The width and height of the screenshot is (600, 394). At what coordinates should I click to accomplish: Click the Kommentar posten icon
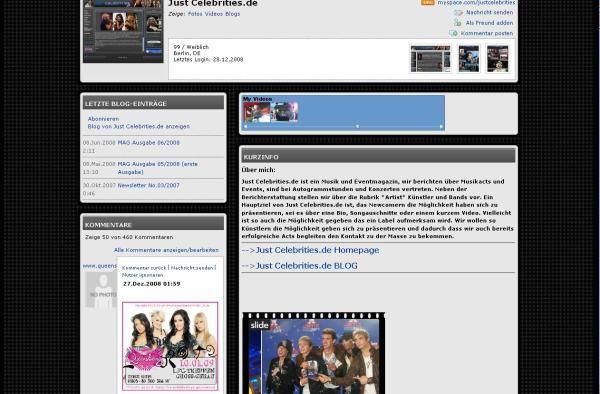point(453,33)
